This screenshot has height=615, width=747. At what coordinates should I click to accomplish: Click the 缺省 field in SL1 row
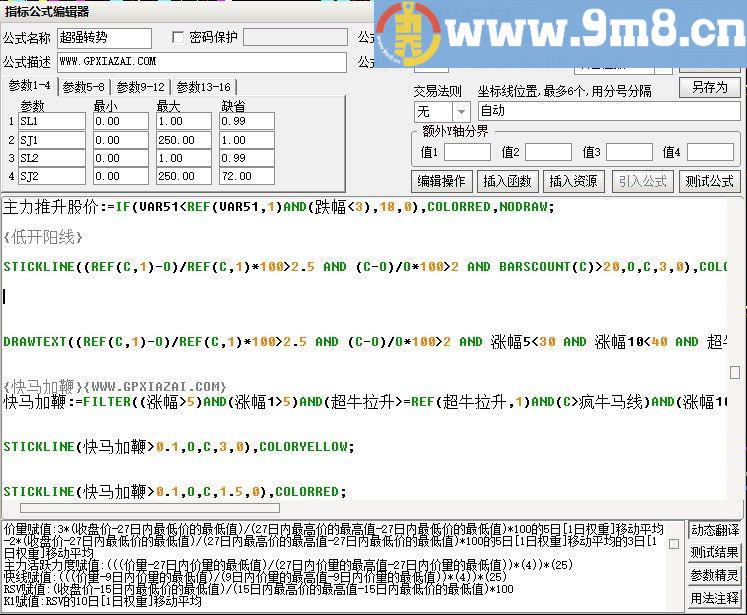coord(247,121)
